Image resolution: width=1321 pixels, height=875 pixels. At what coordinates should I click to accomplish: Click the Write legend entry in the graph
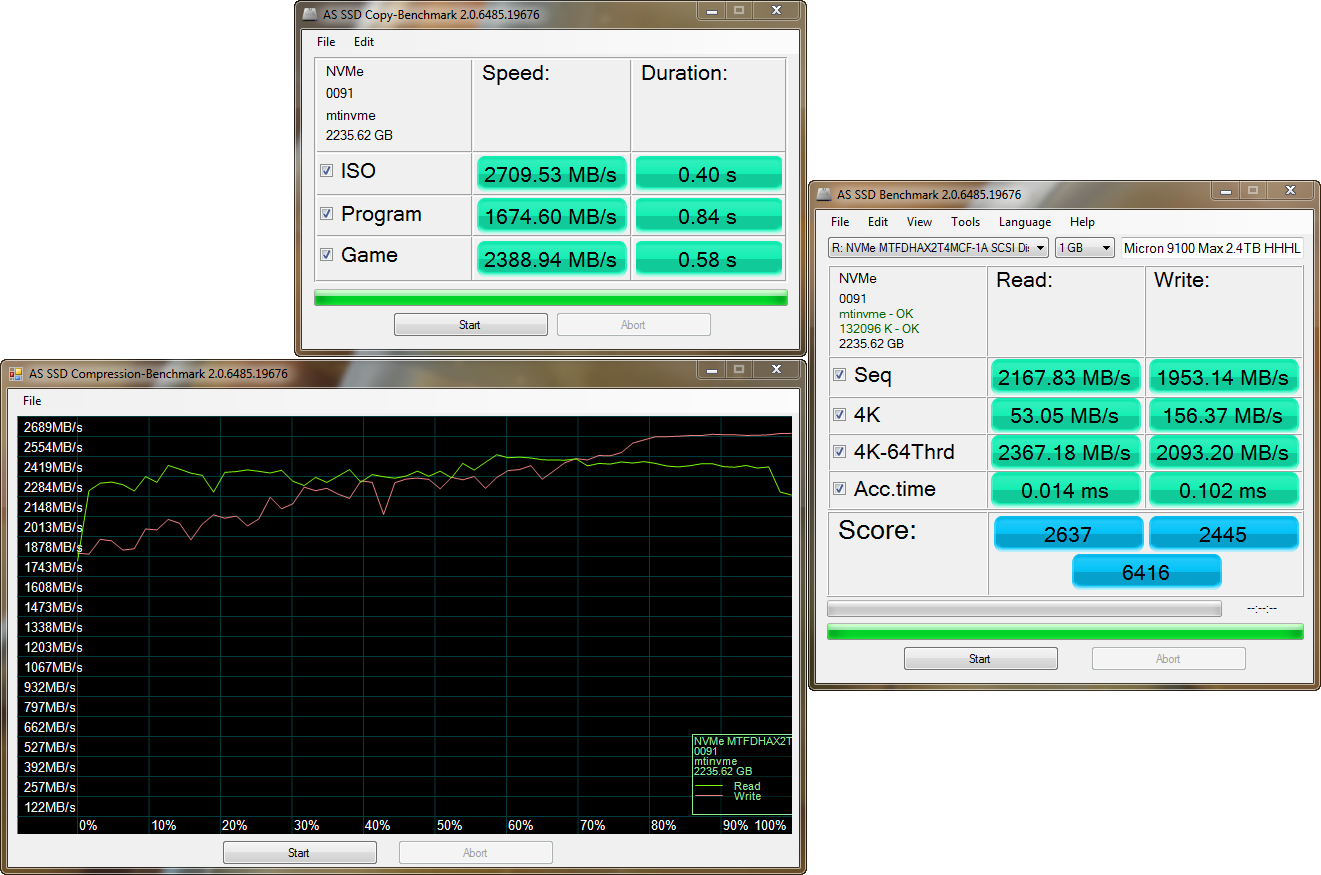tap(747, 796)
